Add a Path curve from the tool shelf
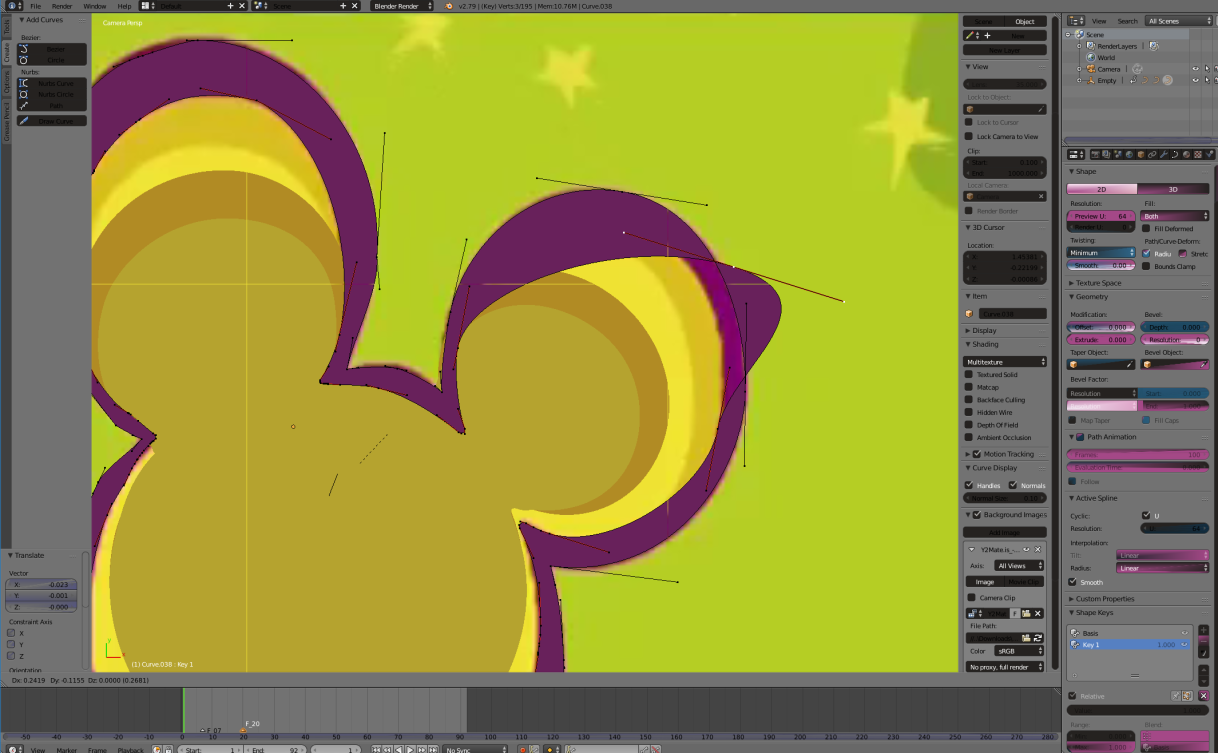Viewport: 1218px width, 753px height. [x=51, y=105]
